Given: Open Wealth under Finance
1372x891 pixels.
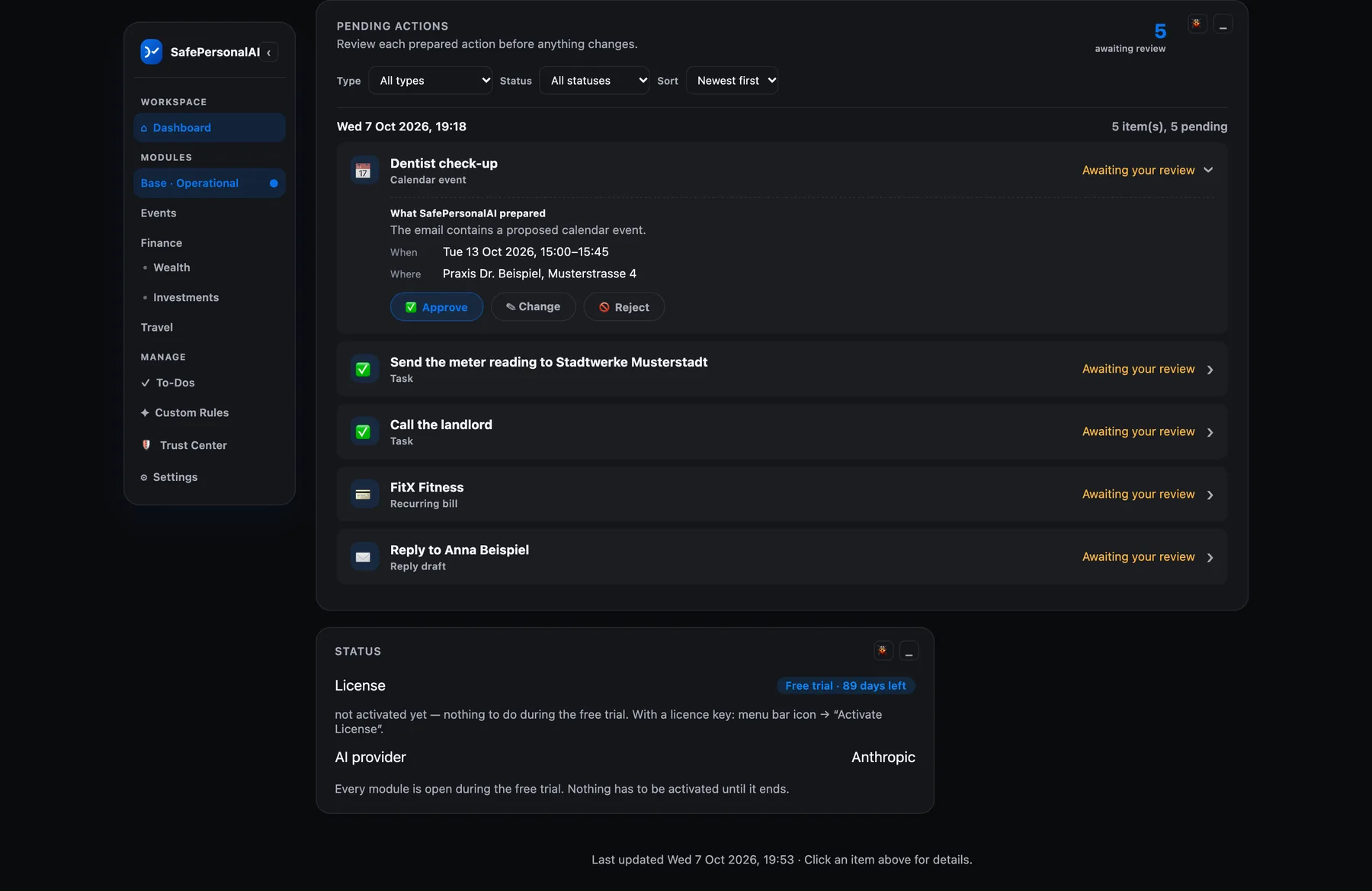Looking at the screenshot, I should 210,268.
